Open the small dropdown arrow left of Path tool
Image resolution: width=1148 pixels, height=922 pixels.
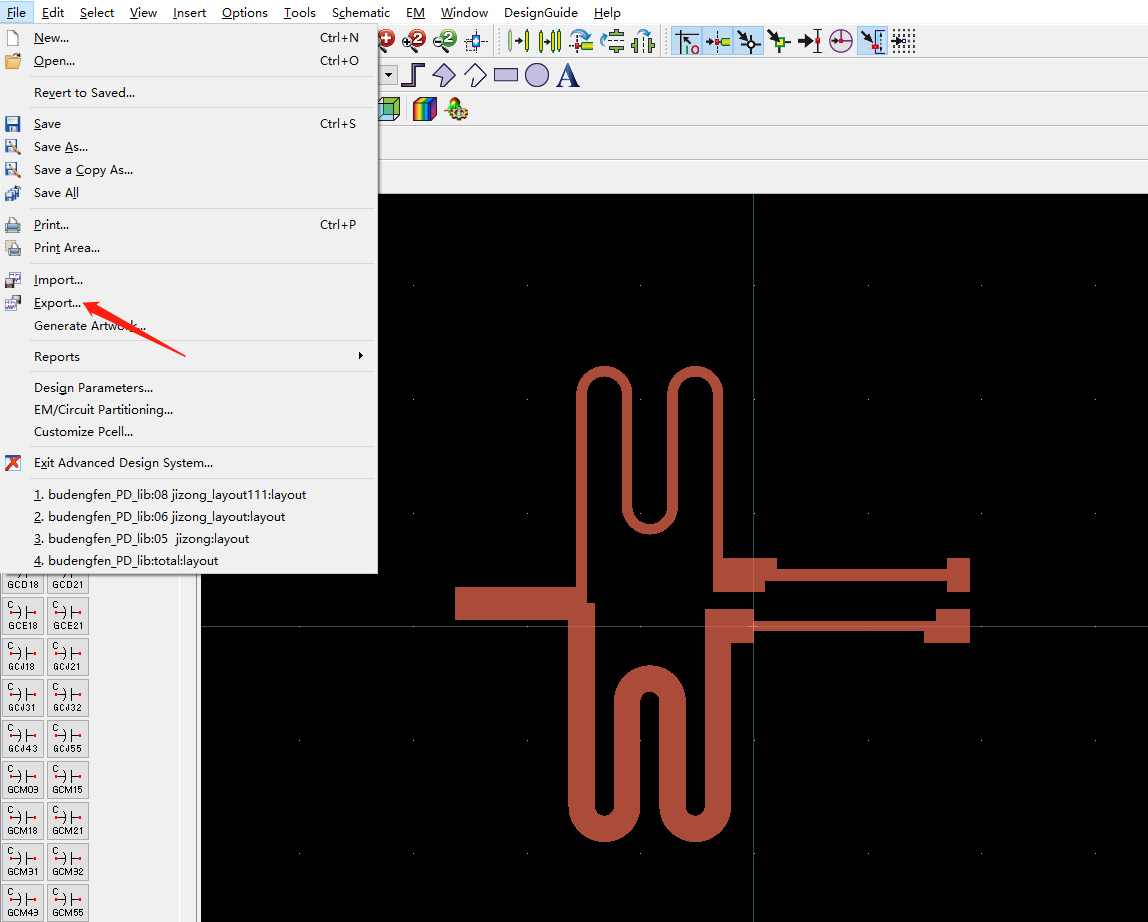pos(389,75)
